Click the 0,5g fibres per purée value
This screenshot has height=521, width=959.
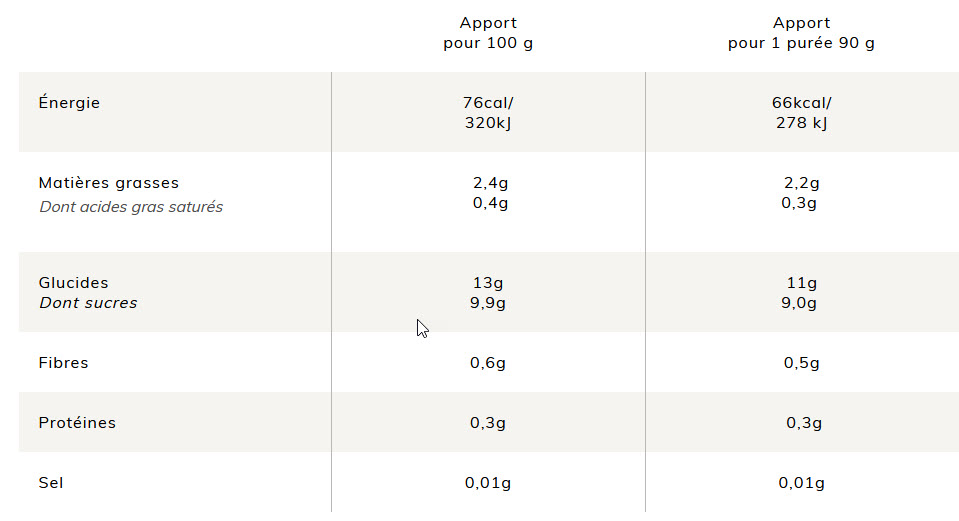pos(802,363)
